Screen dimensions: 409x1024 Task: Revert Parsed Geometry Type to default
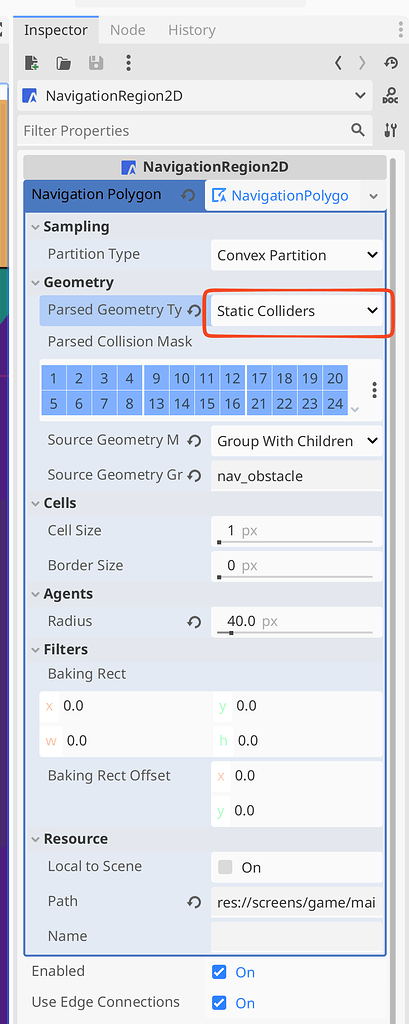(x=194, y=311)
